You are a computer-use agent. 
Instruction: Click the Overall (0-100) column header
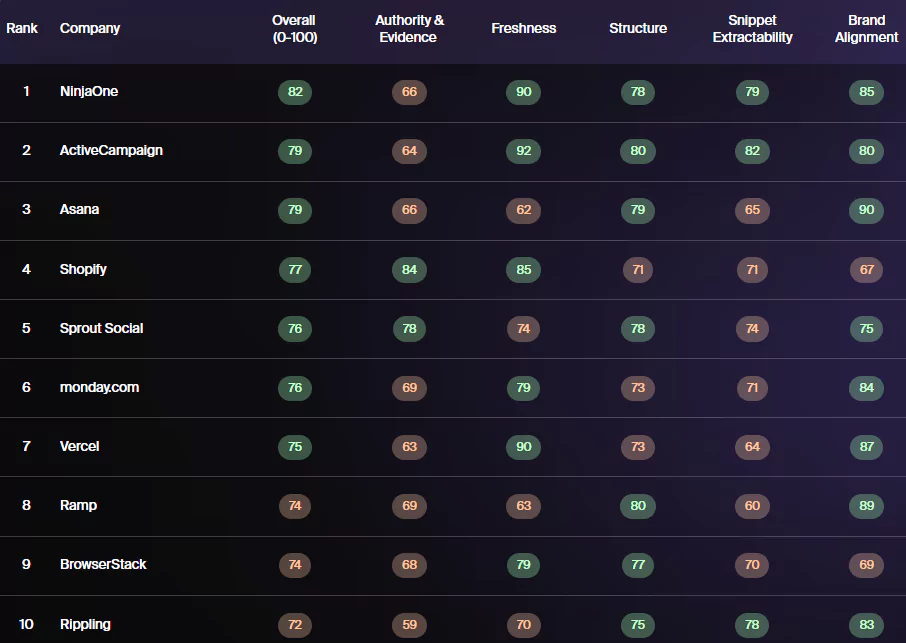coord(294,29)
